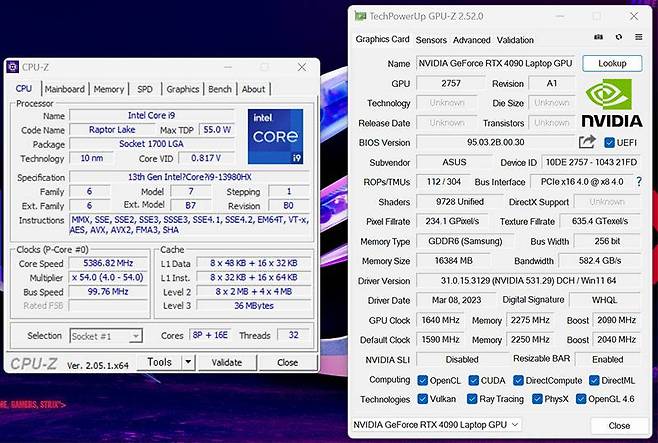Viewport: 658px width, 443px height.
Task: Open the GPU-Z hamburger menu icon
Action: click(x=638, y=37)
